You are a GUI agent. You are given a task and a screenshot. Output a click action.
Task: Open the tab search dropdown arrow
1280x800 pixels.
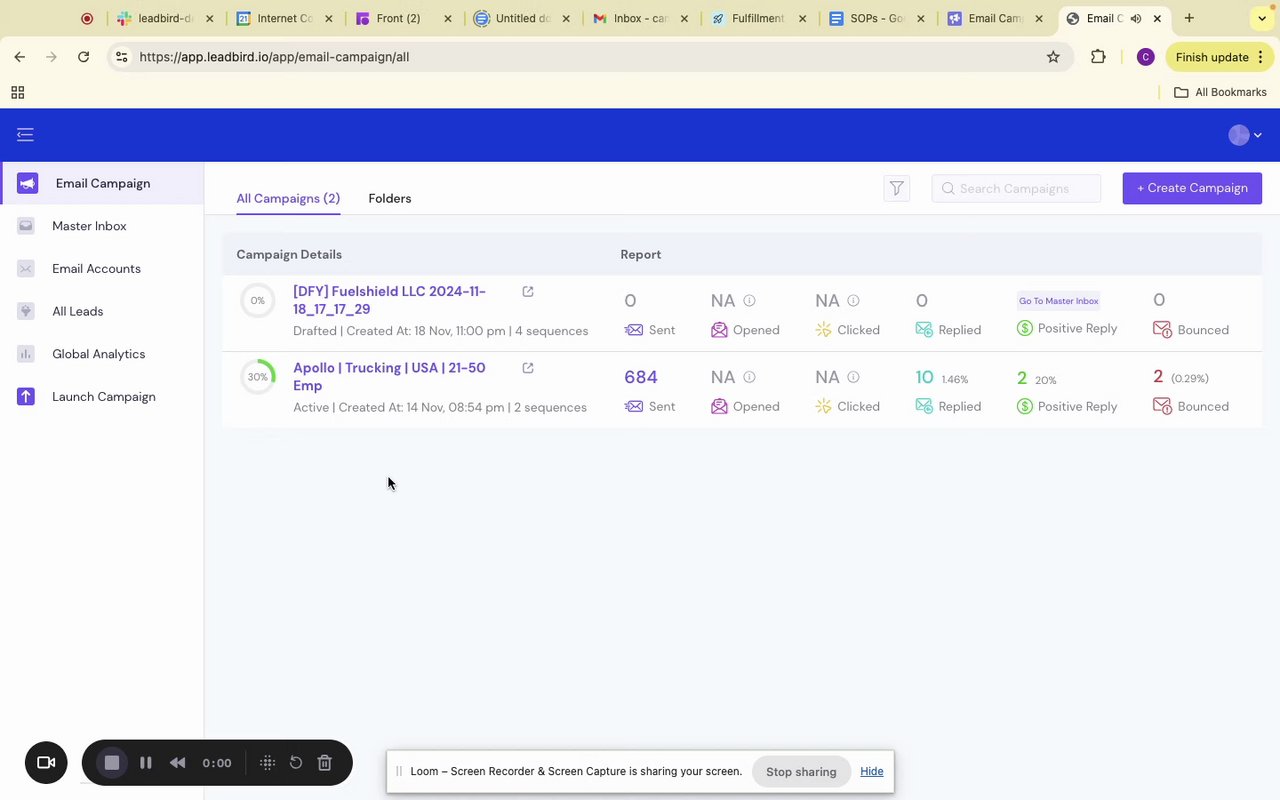[1262, 18]
